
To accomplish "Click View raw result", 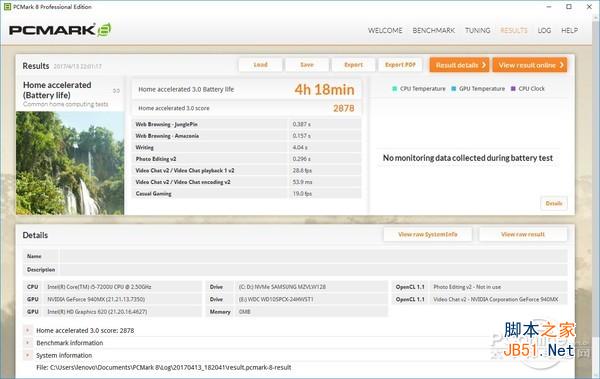I will pyautogui.click(x=523, y=234).
